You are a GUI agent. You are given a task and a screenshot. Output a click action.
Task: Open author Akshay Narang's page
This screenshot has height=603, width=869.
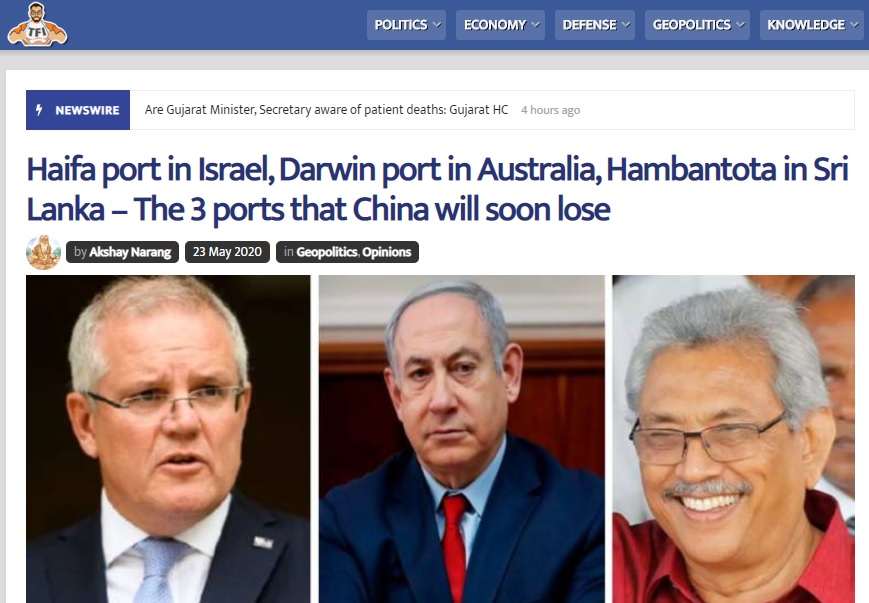pyautogui.click(x=130, y=252)
